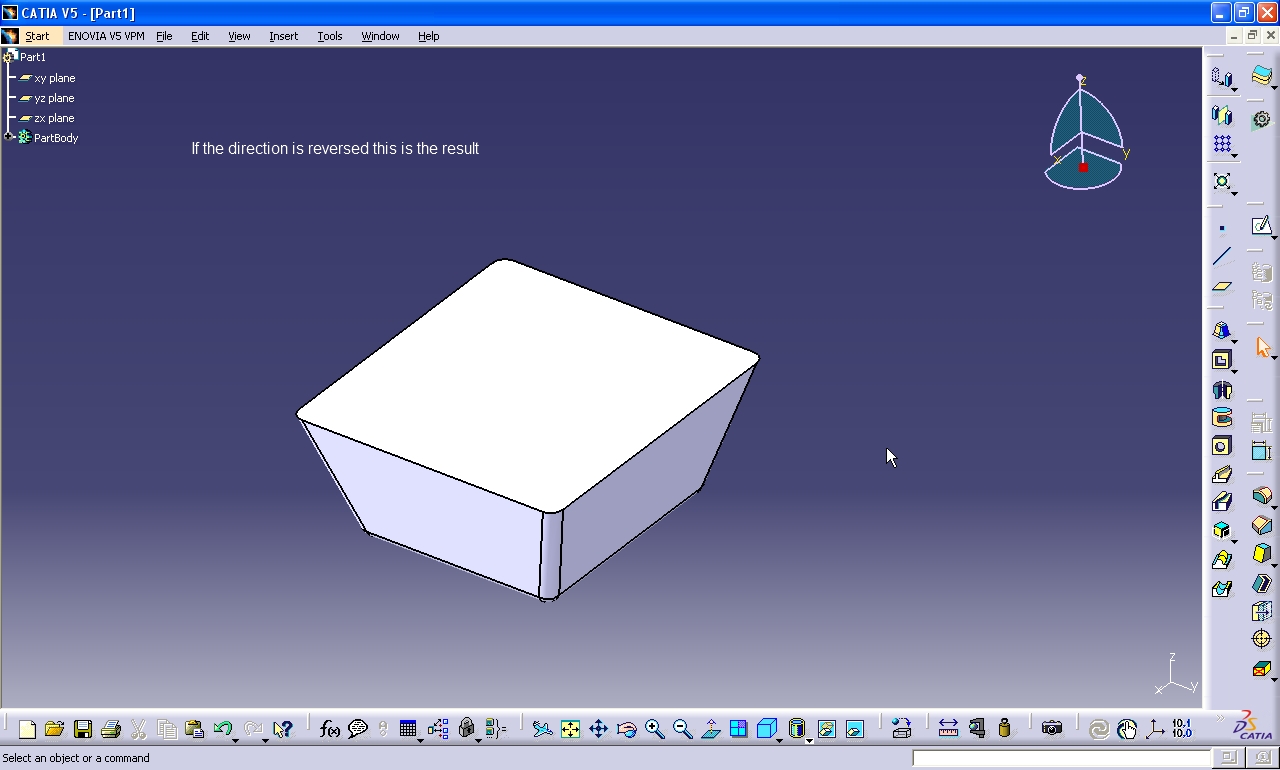Click the Zoom In magnifier icon
The height and width of the screenshot is (770, 1280).
654,729
